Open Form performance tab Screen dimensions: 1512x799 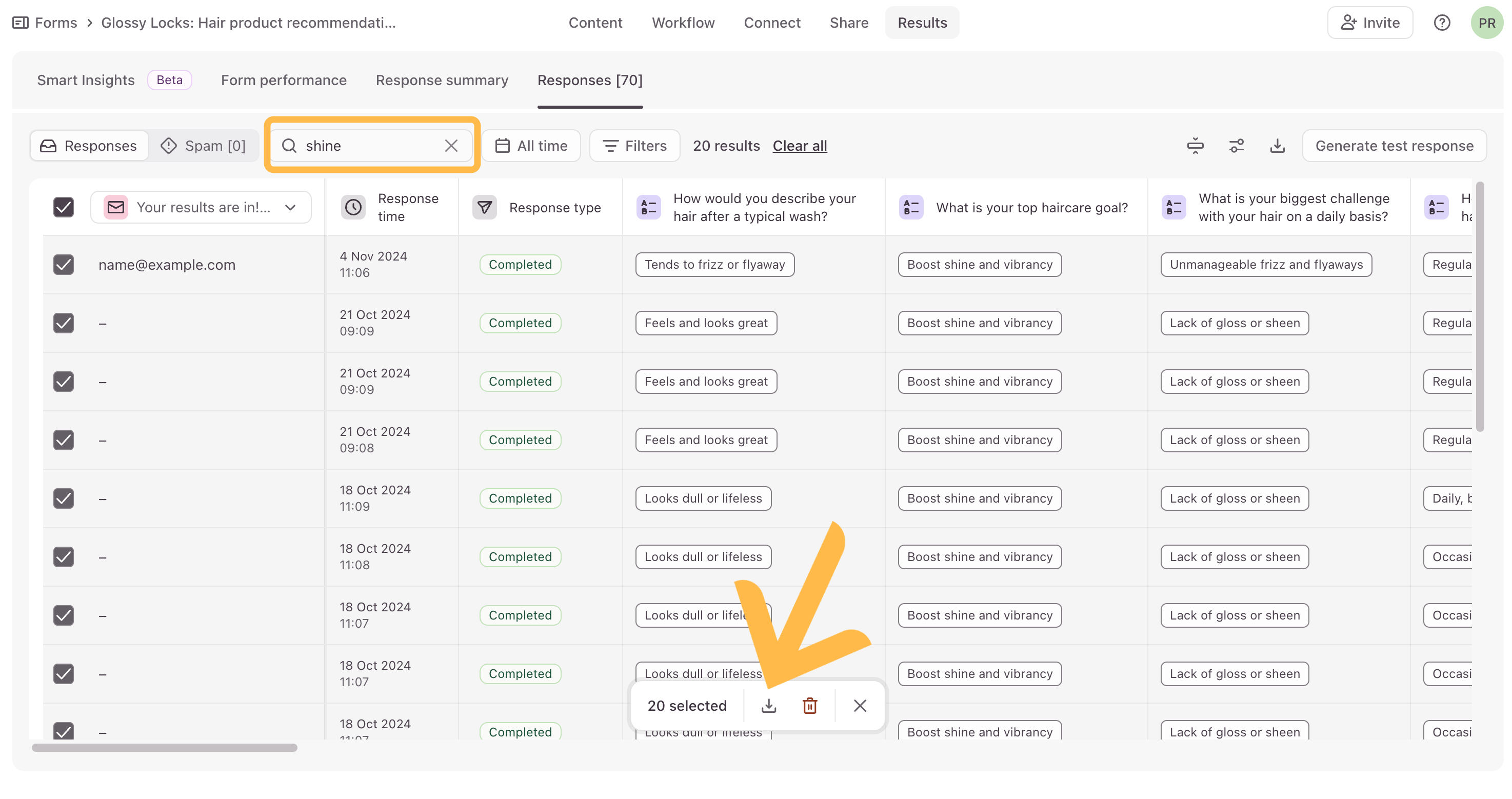coord(284,81)
